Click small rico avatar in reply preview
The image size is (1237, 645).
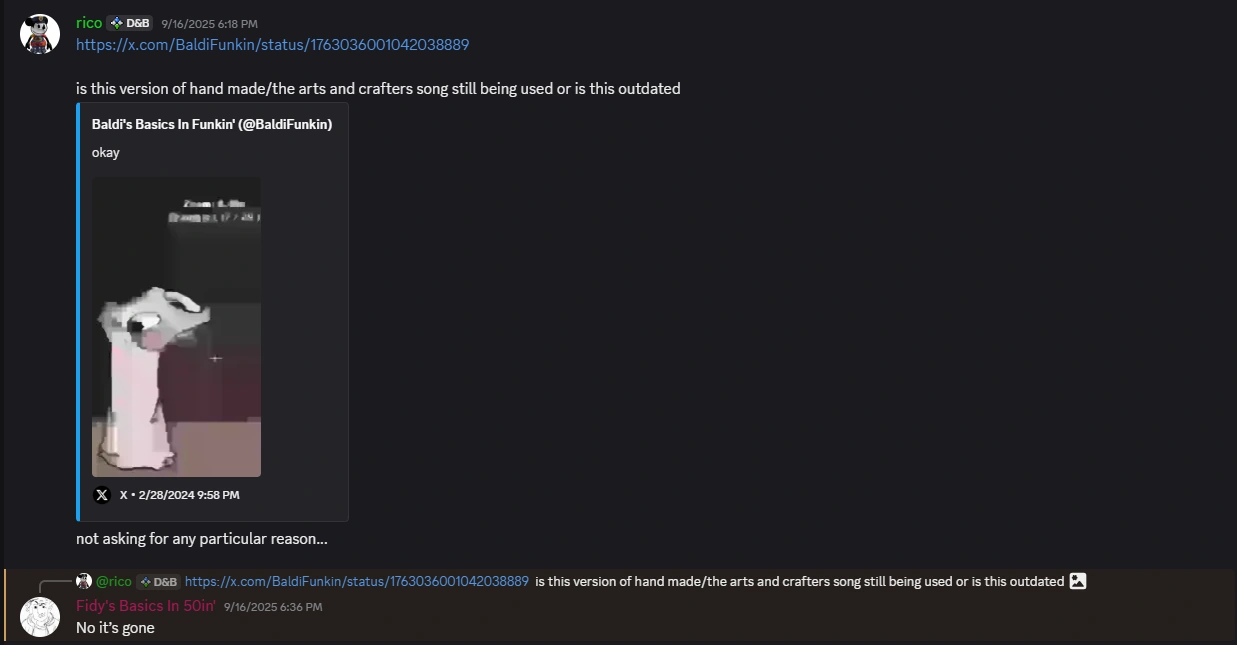coord(84,581)
